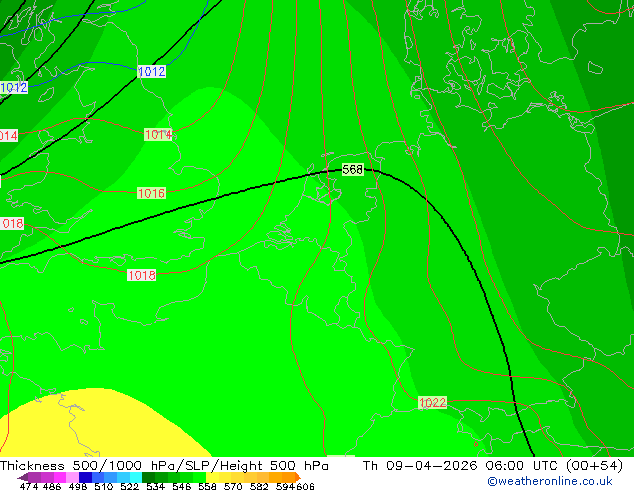Click the 1022 isobar label
This screenshot has width=634, height=490.
[432, 403]
